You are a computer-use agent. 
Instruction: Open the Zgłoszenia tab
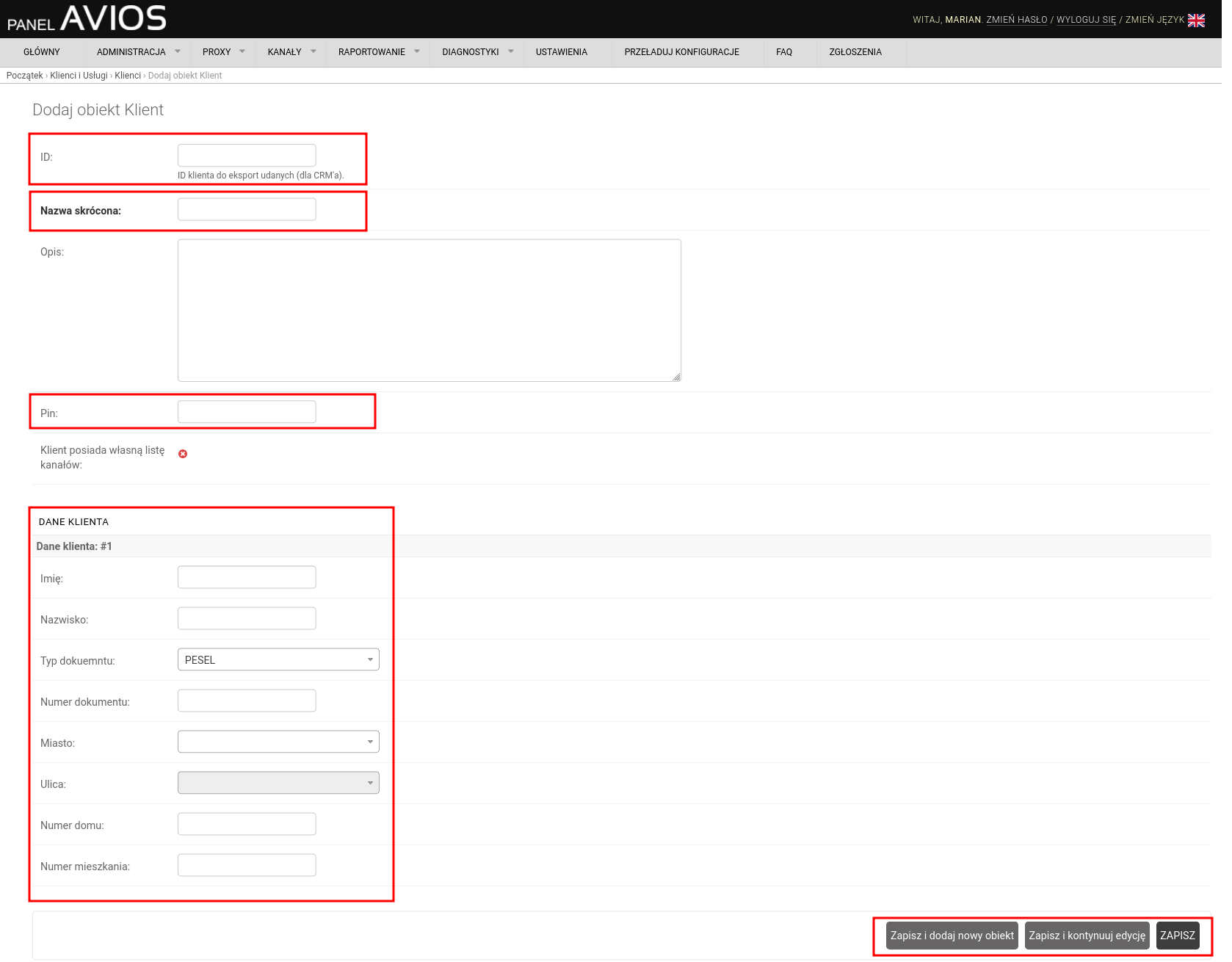coord(855,52)
